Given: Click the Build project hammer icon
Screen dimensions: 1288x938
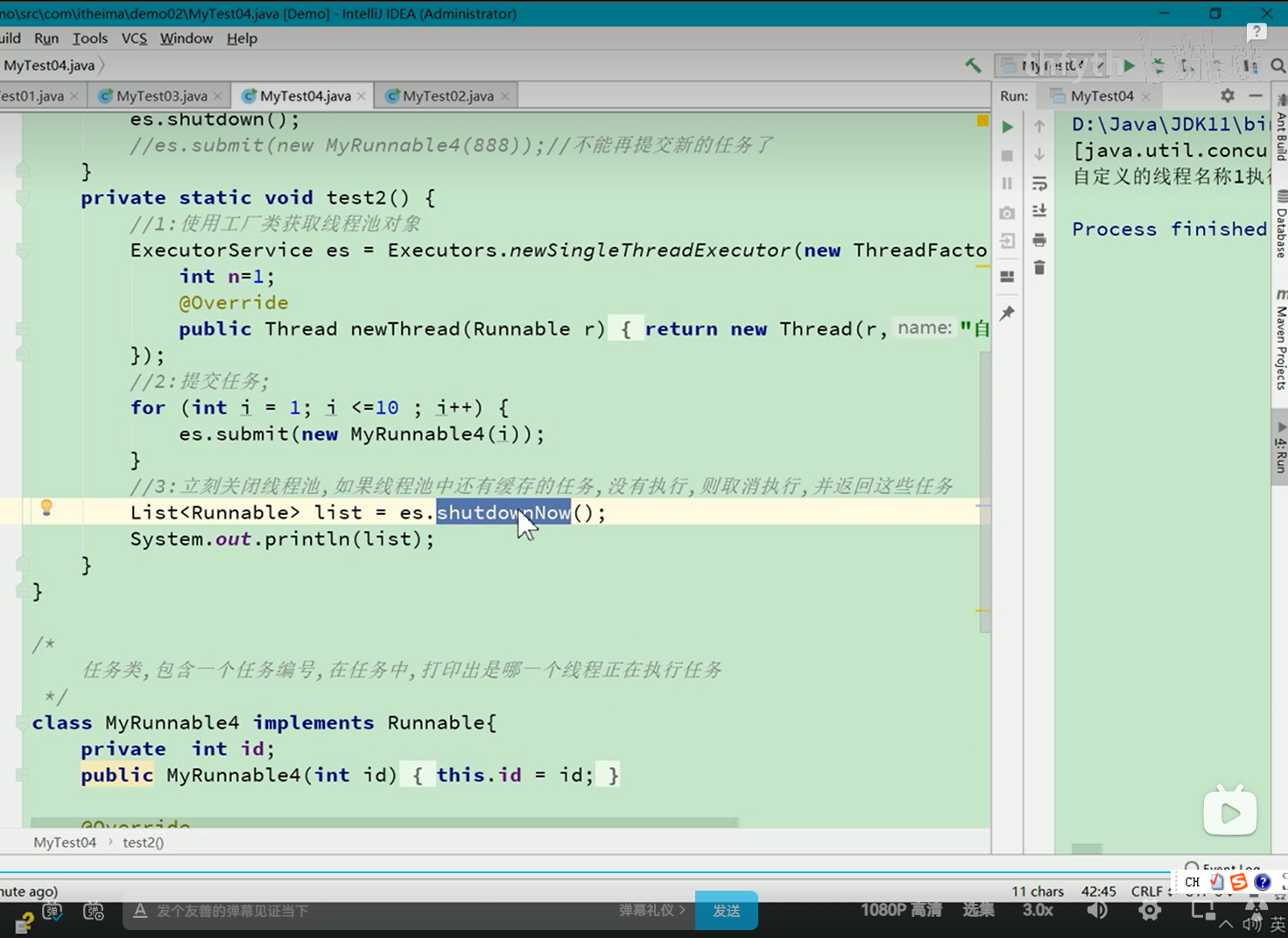Looking at the screenshot, I should pos(973,66).
